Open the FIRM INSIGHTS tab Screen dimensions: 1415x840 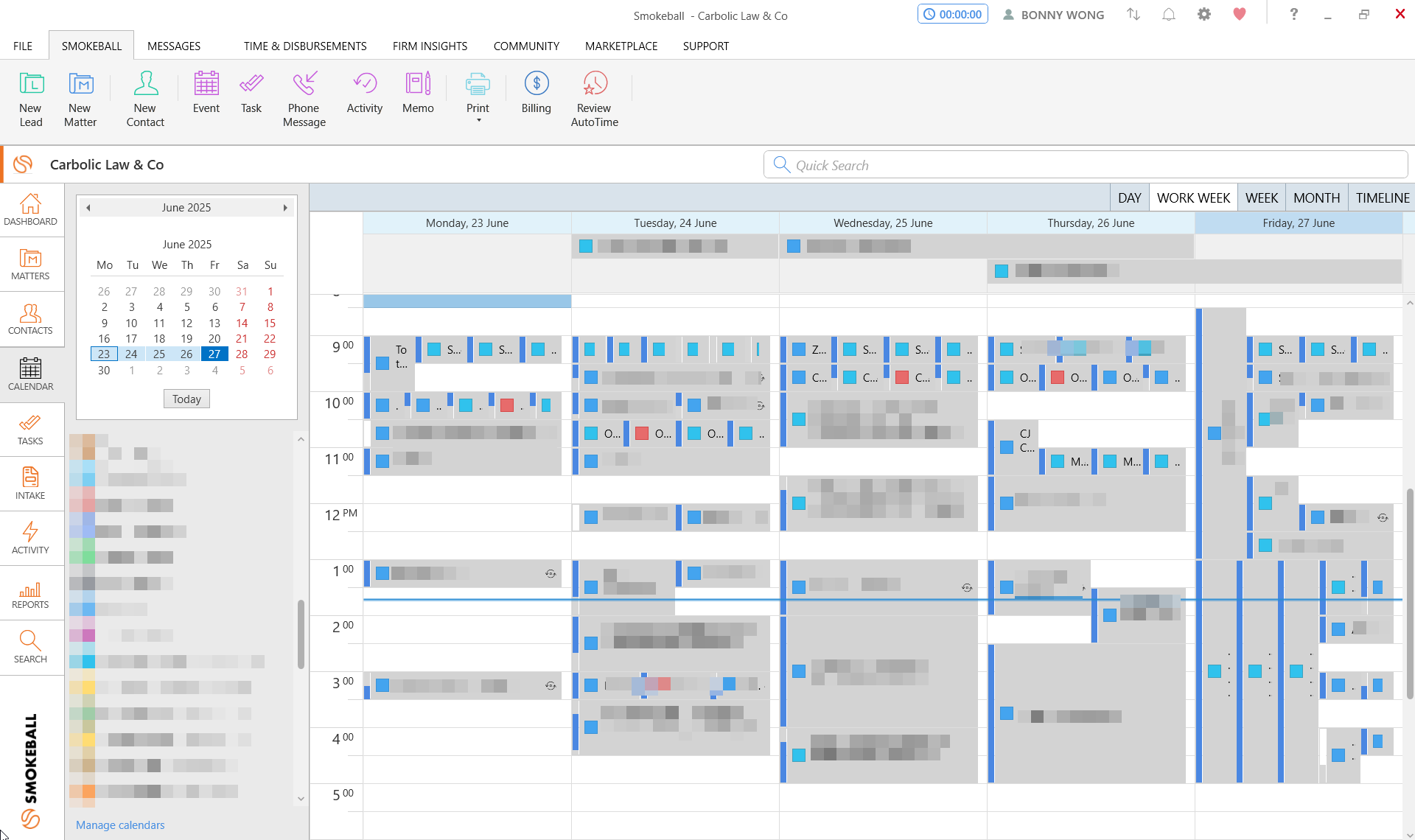(x=430, y=46)
